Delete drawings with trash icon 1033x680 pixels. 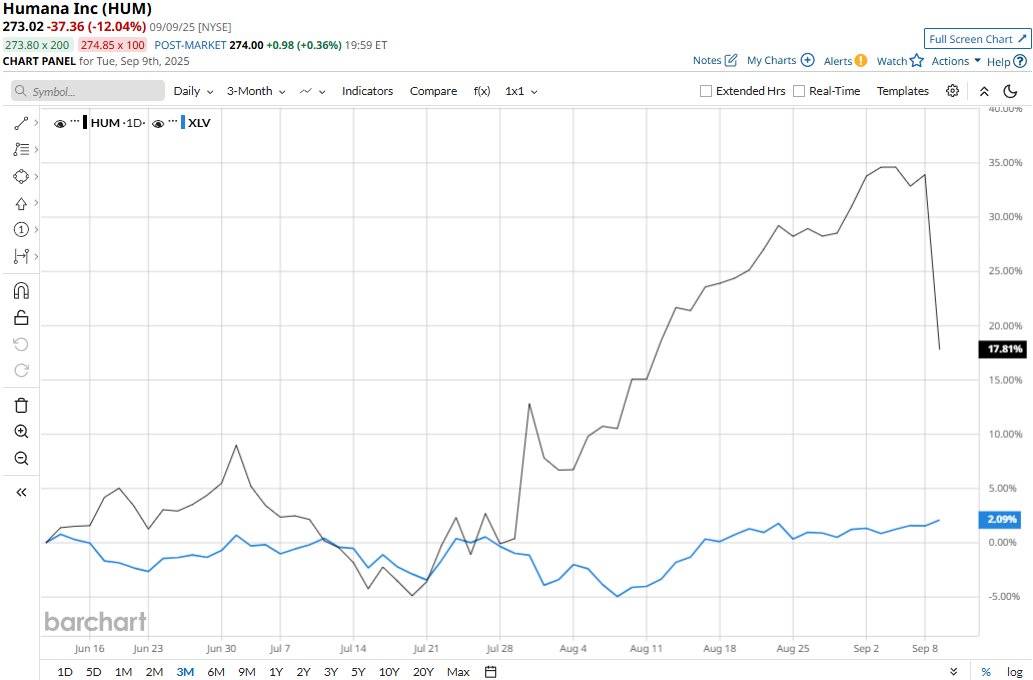point(21,405)
